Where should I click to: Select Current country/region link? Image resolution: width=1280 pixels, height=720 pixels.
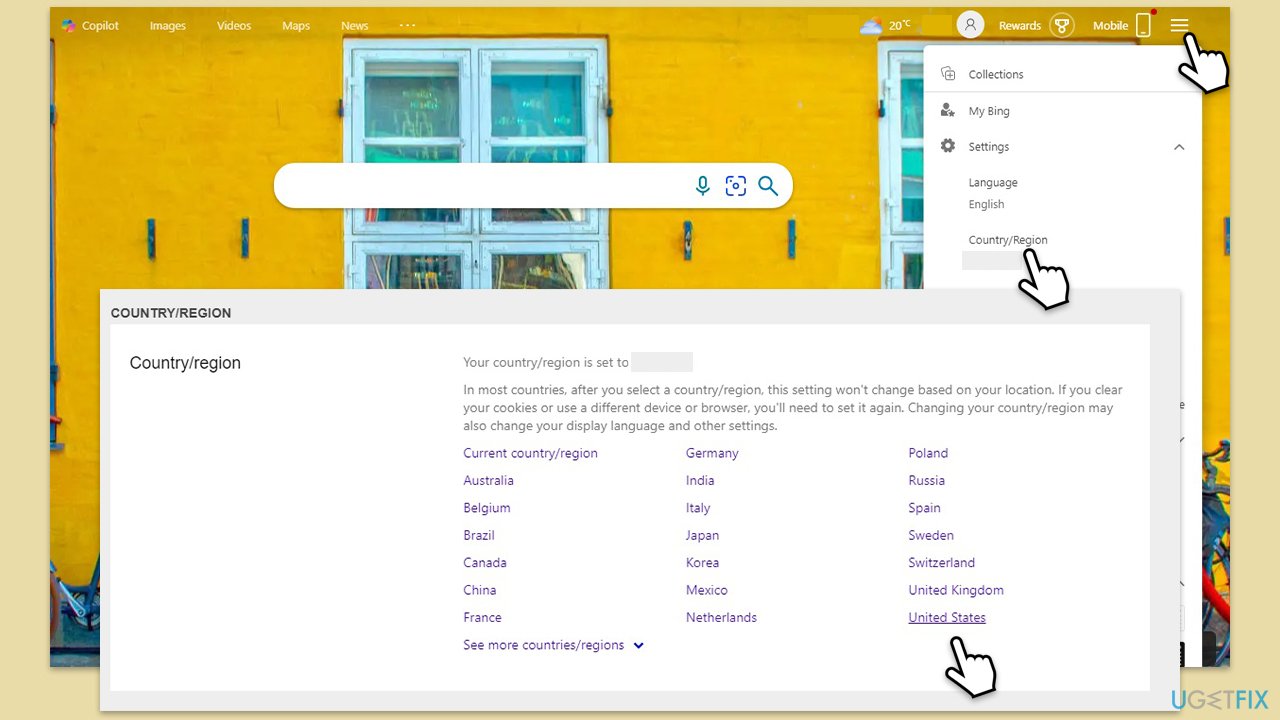pos(530,453)
